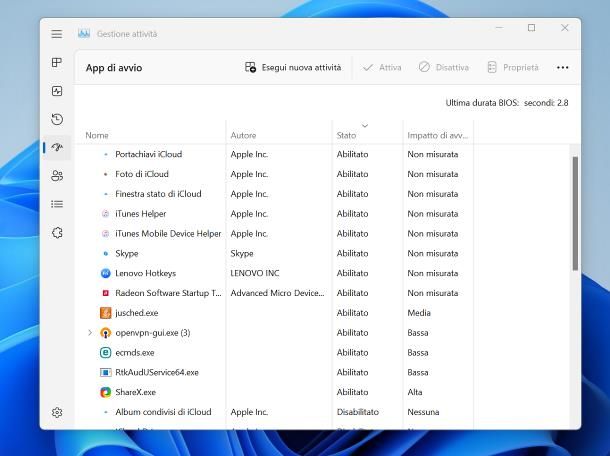
Task: Maximize the Gestione attività window
Action: click(x=531, y=28)
